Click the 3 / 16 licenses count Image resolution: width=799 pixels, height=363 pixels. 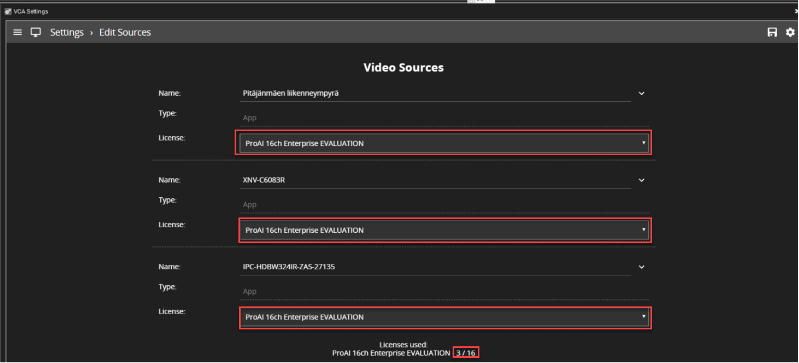coord(465,353)
